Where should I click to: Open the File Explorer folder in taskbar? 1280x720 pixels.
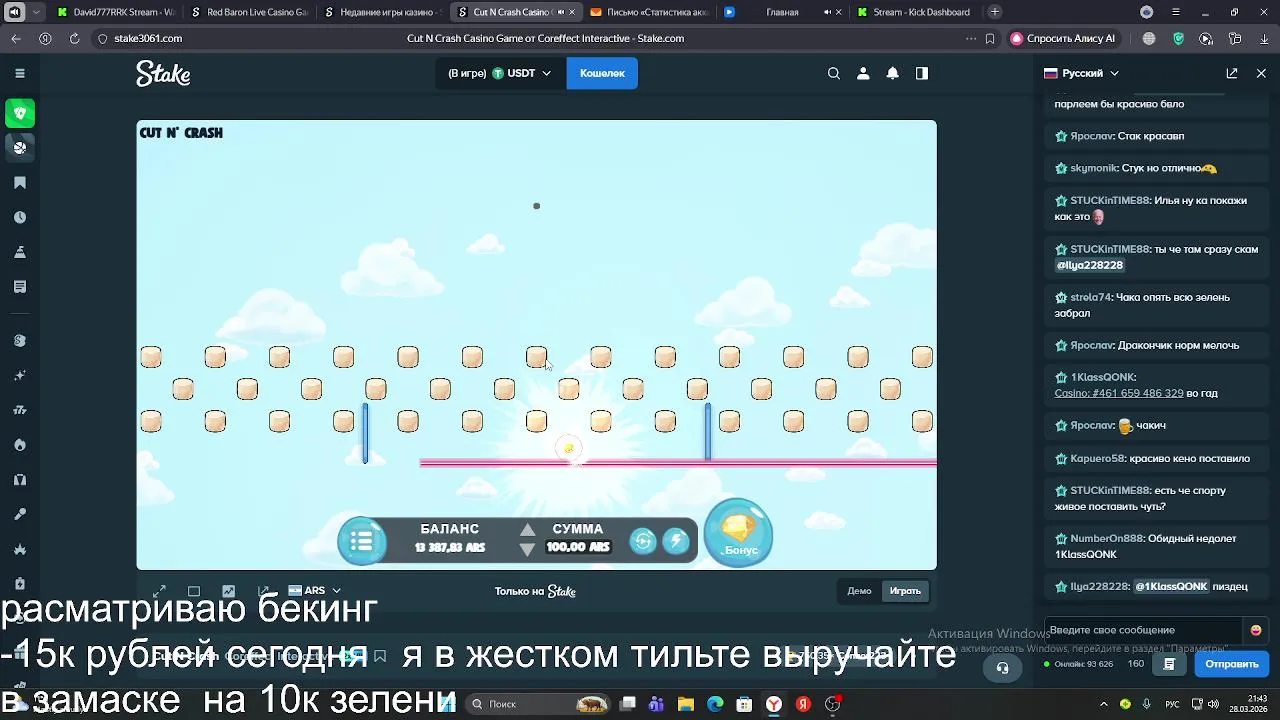click(685, 704)
